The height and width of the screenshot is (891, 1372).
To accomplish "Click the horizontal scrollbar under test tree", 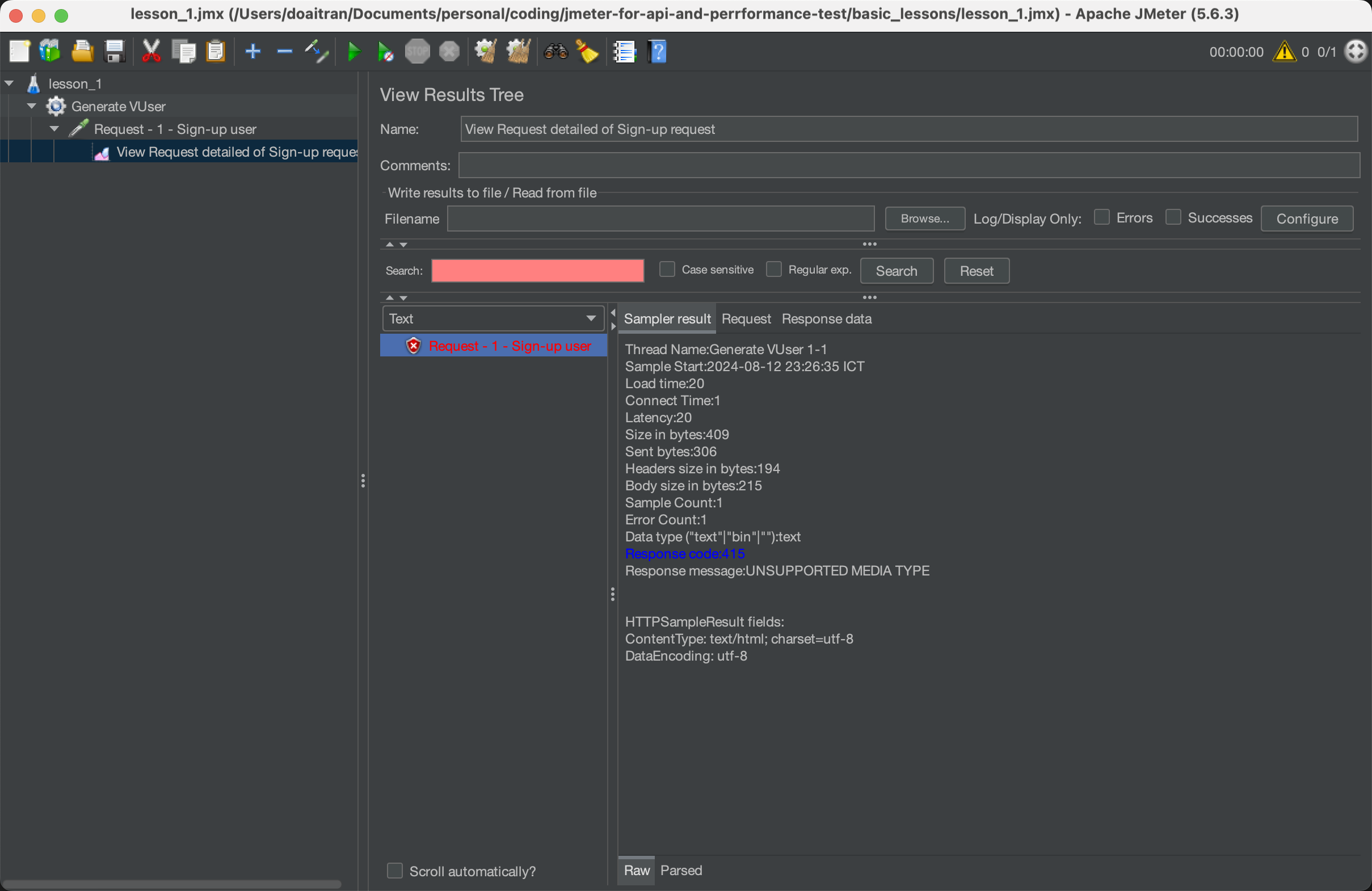I will 172,884.
